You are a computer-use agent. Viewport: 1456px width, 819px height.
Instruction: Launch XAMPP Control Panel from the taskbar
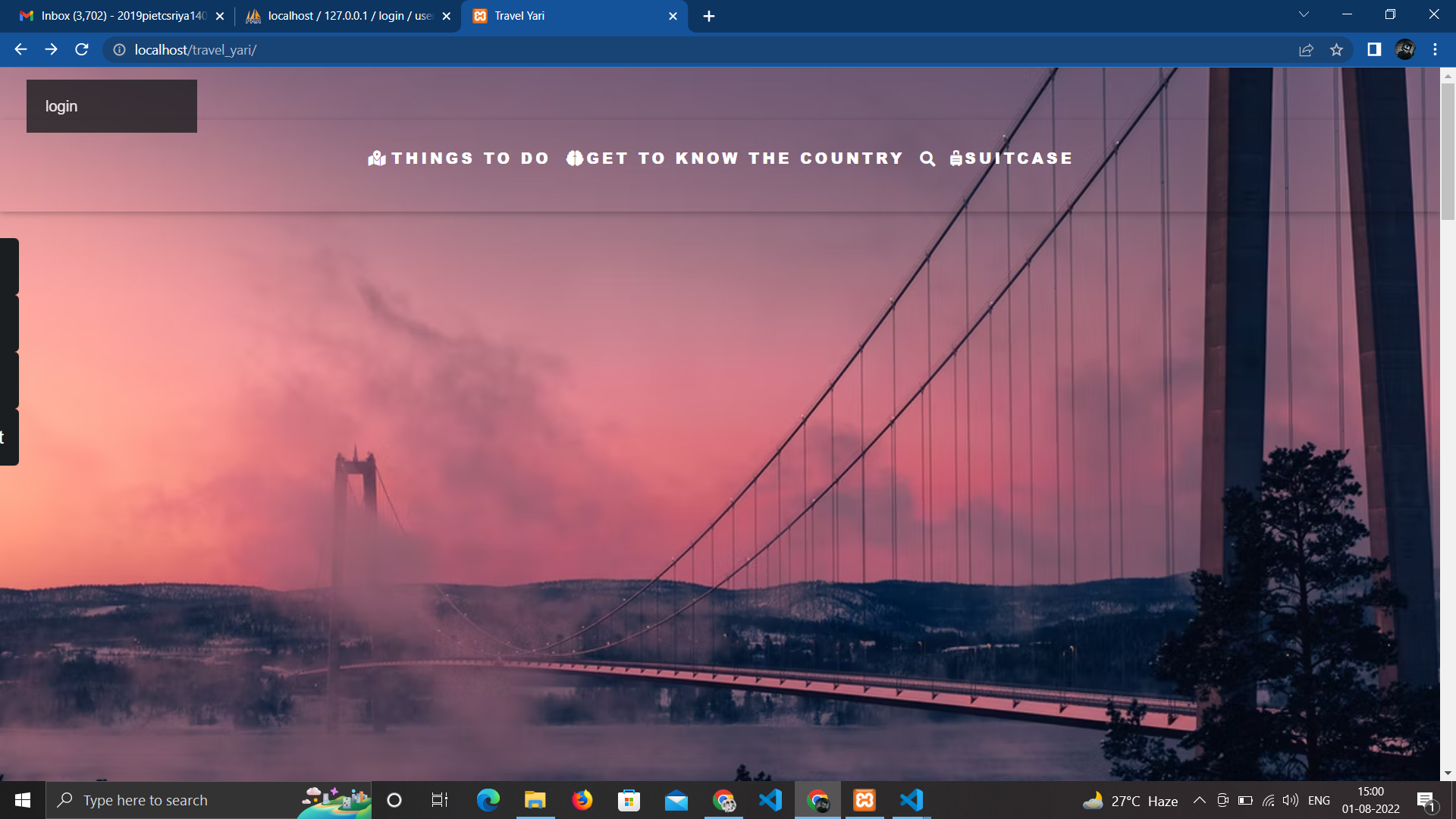(864, 800)
